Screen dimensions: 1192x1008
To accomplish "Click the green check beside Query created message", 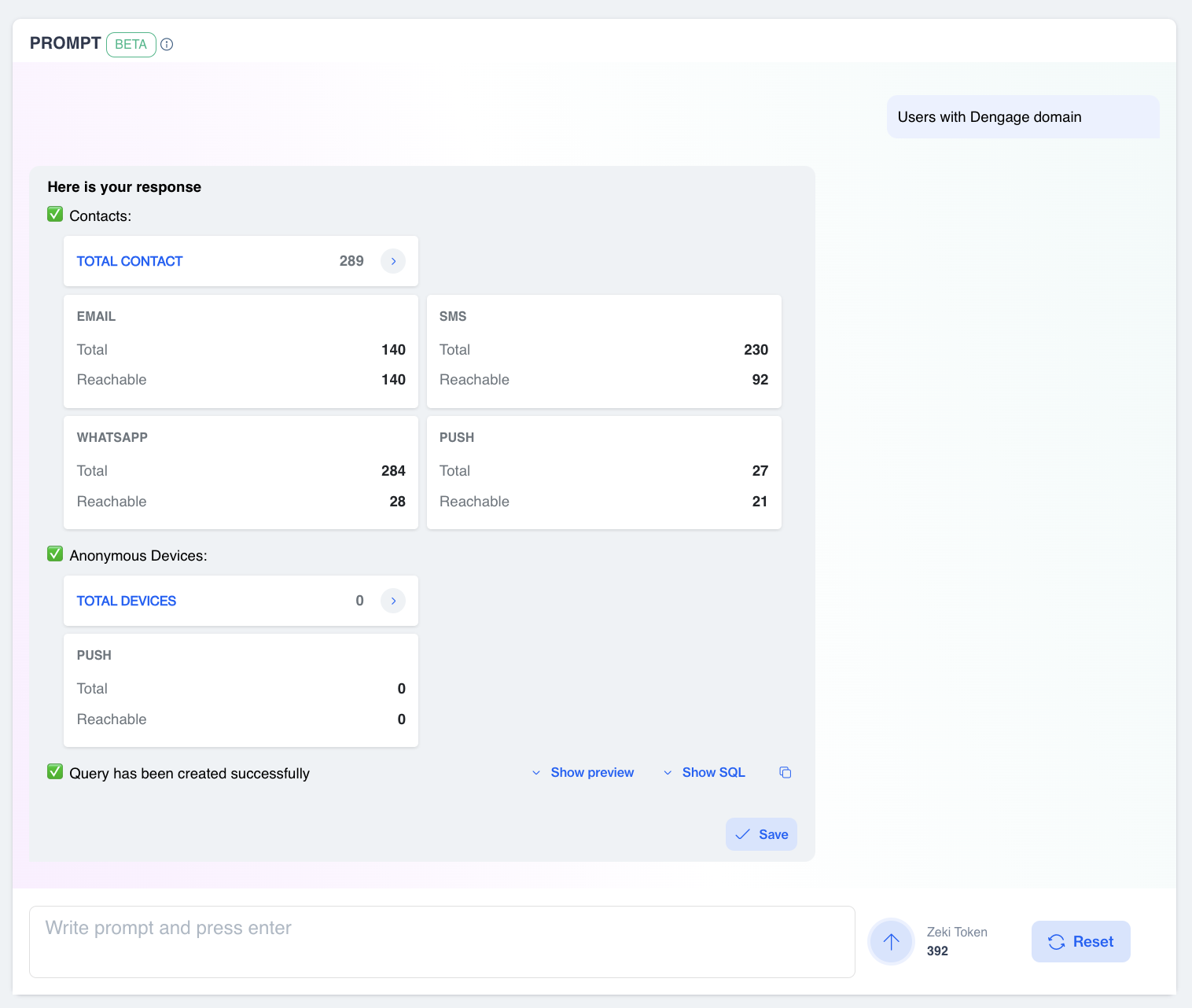I will tap(55, 772).
